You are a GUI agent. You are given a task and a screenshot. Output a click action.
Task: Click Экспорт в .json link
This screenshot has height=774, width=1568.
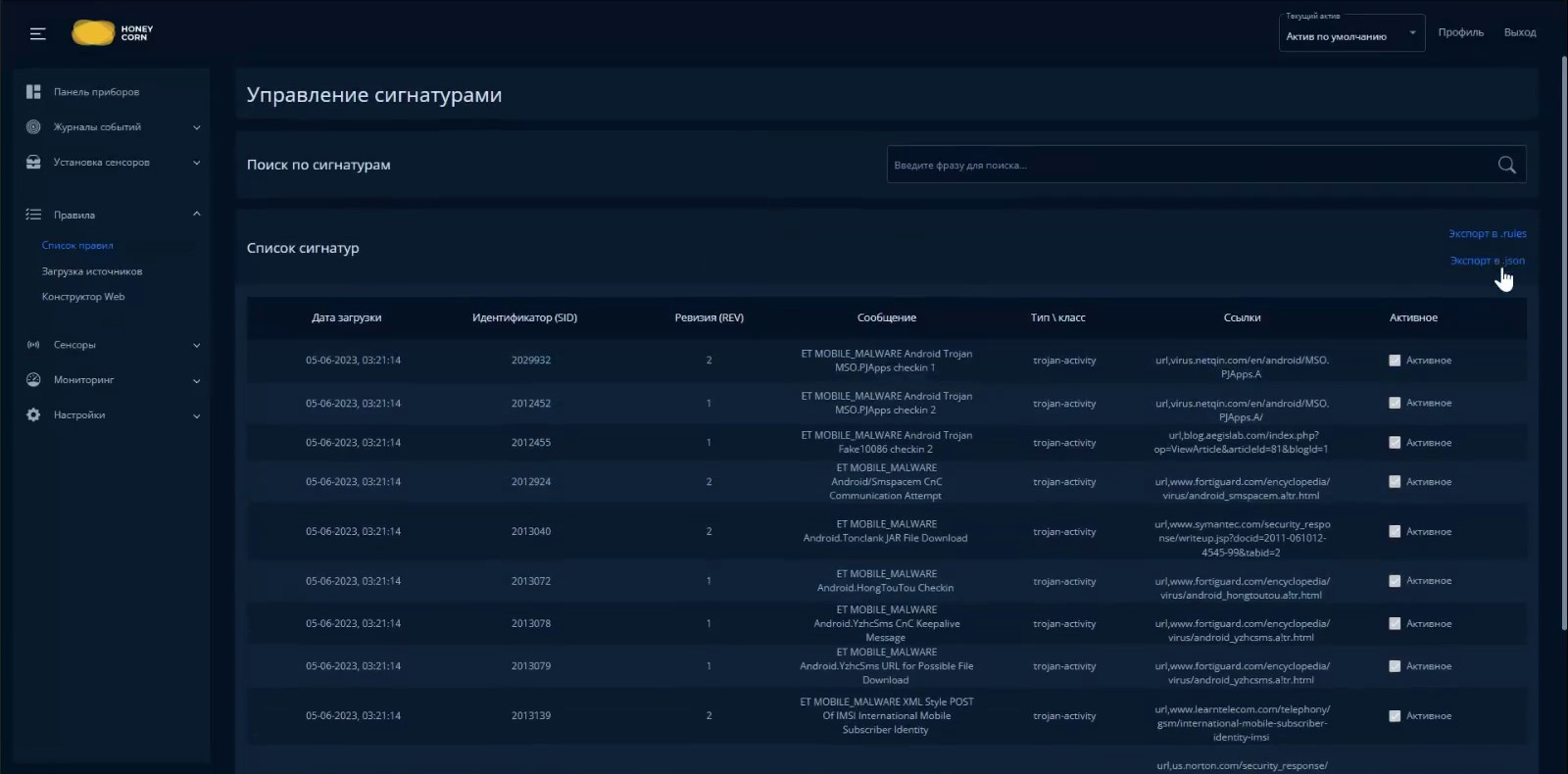pos(1487,261)
